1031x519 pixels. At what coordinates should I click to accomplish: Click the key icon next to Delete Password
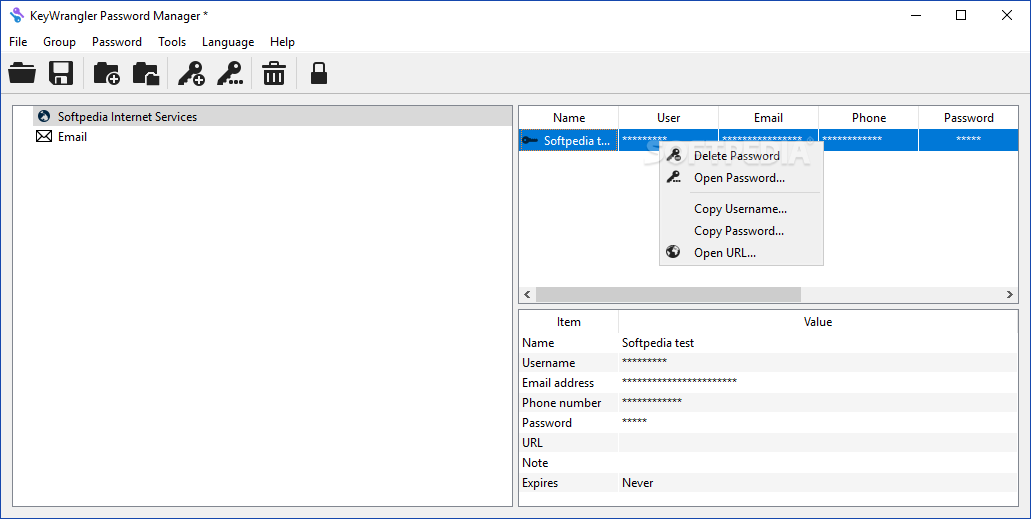point(673,155)
